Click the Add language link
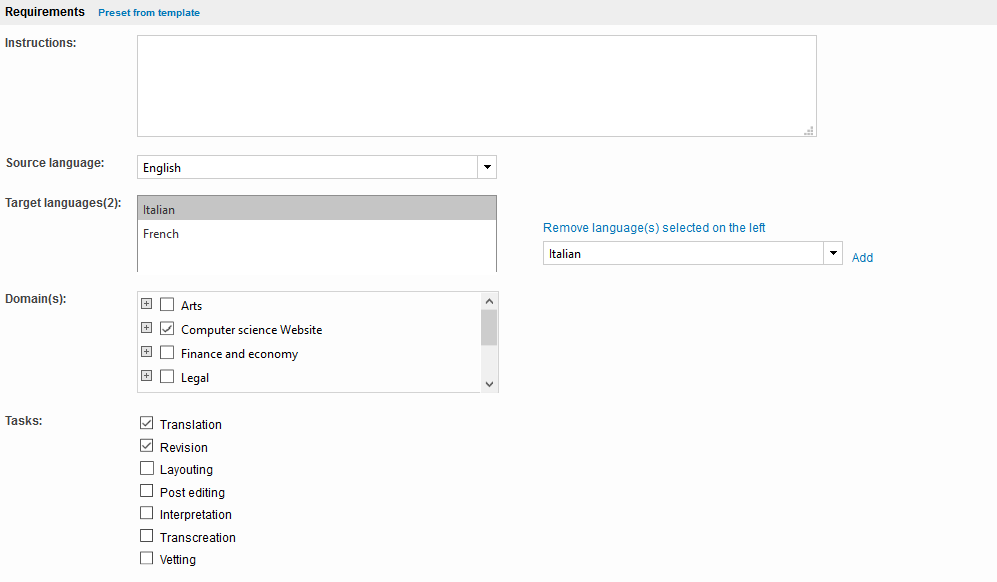Viewport: 997px width, 582px height. [x=862, y=258]
